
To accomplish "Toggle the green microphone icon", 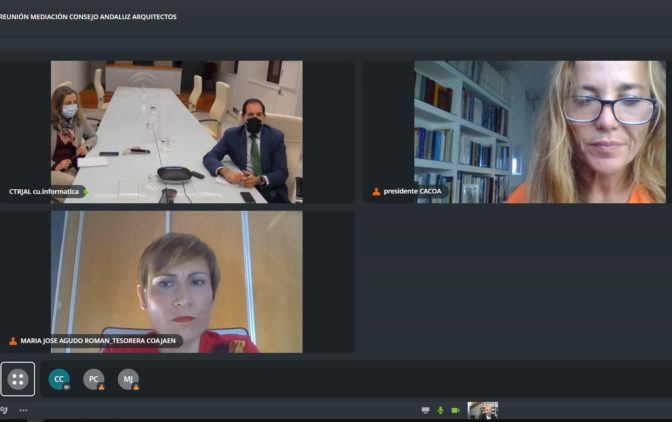I will click(440, 410).
